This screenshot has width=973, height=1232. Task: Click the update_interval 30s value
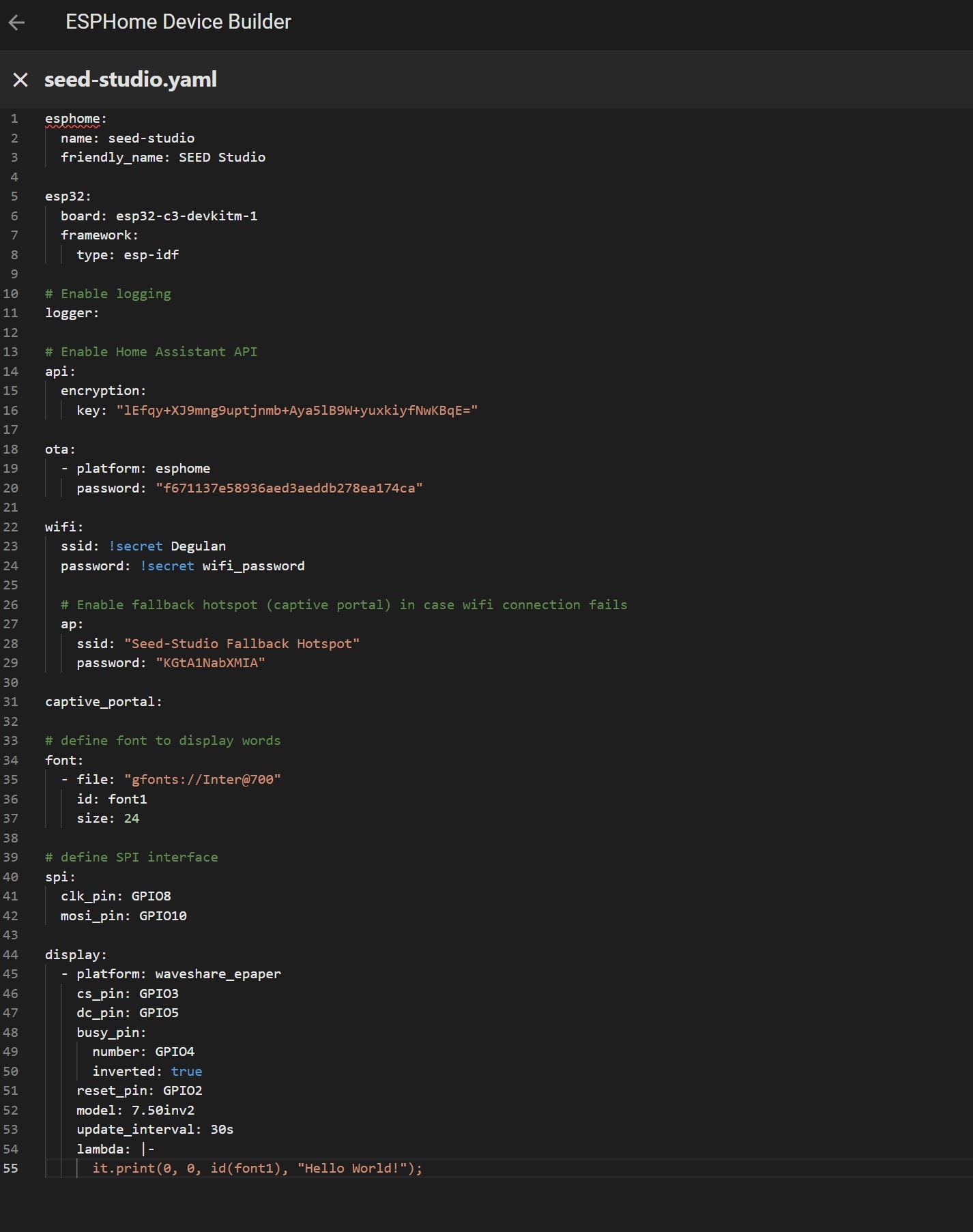[222, 1130]
